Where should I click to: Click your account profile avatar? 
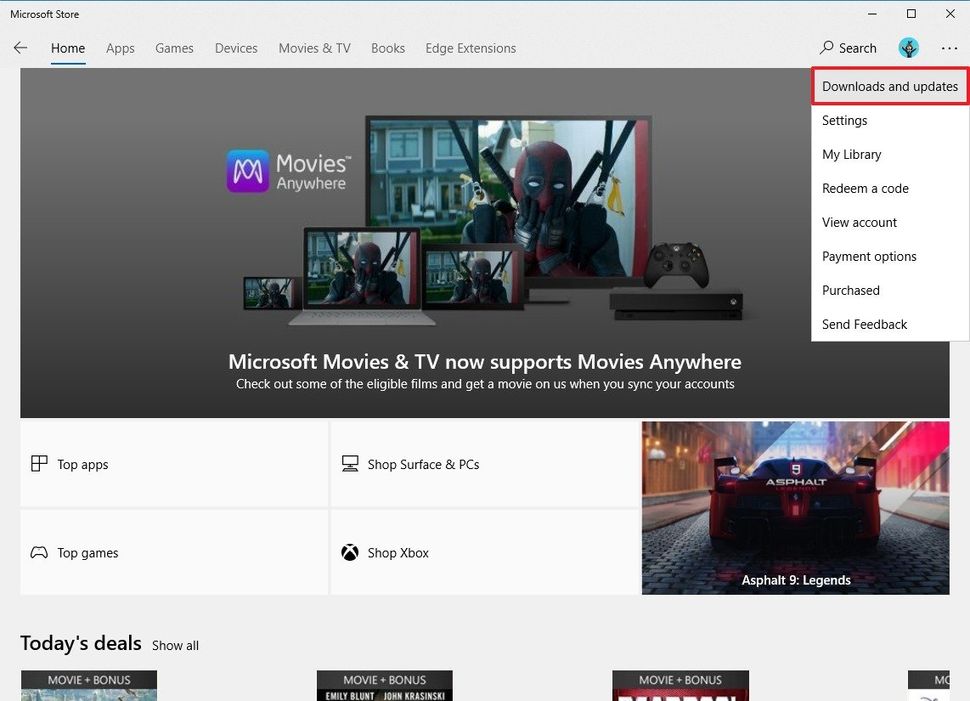908,47
